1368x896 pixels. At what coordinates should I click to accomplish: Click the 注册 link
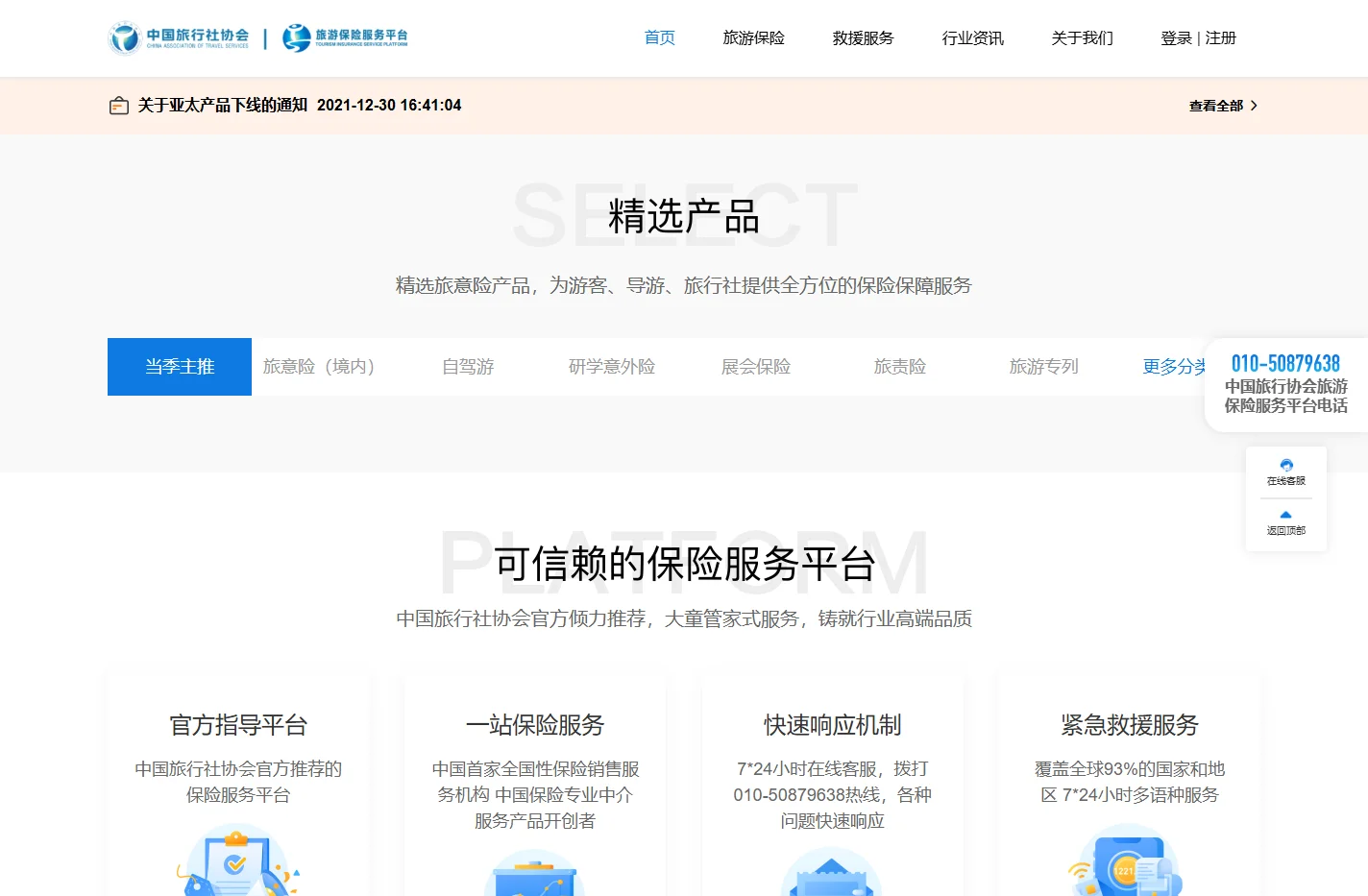click(1221, 38)
